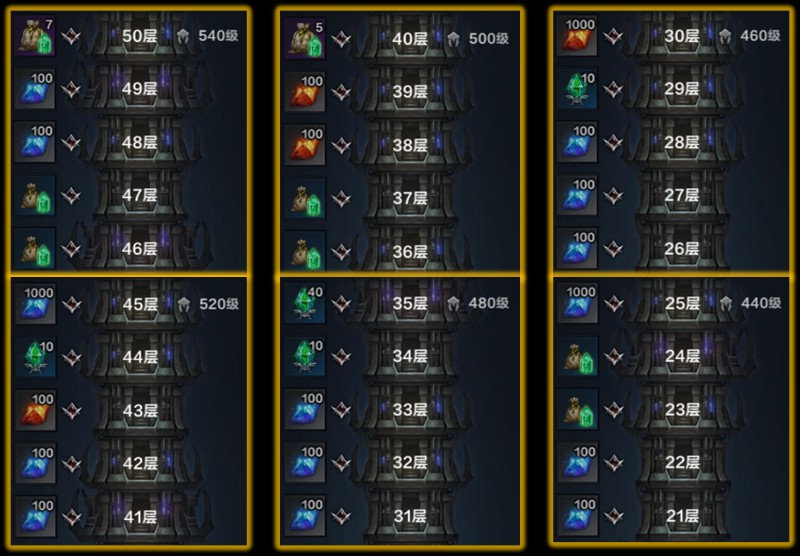
Task: Click the star emblem next to floor 33
Action: (341, 410)
